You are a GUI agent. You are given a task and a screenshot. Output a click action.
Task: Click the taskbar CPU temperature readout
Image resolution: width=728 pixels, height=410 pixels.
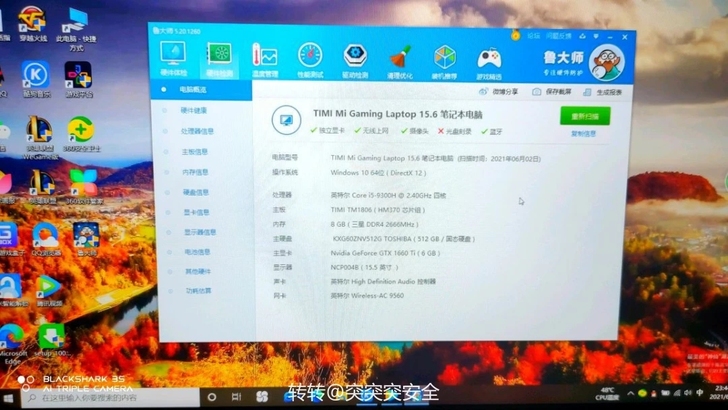tap(608, 394)
